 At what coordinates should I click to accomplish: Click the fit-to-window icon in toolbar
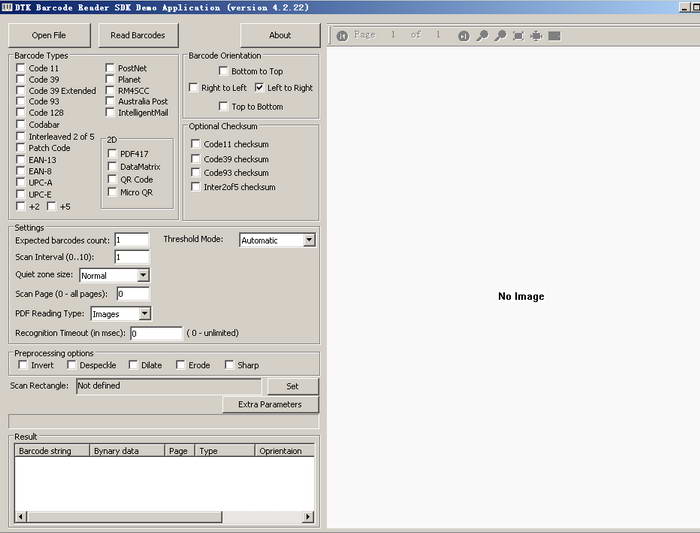pyautogui.click(x=518, y=36)
